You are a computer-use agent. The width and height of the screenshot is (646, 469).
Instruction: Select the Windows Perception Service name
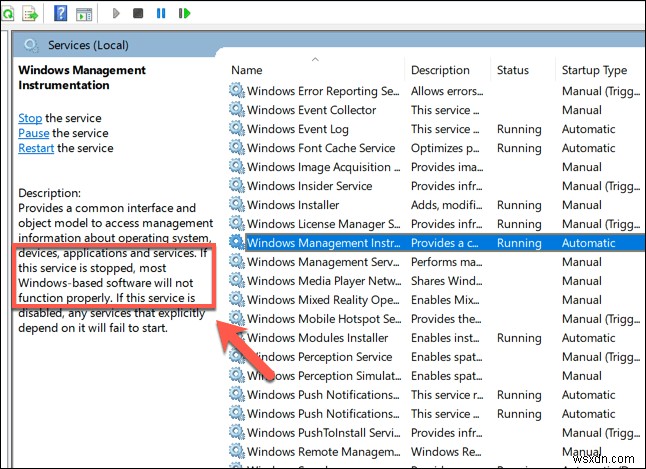click(x=319, y=356)
